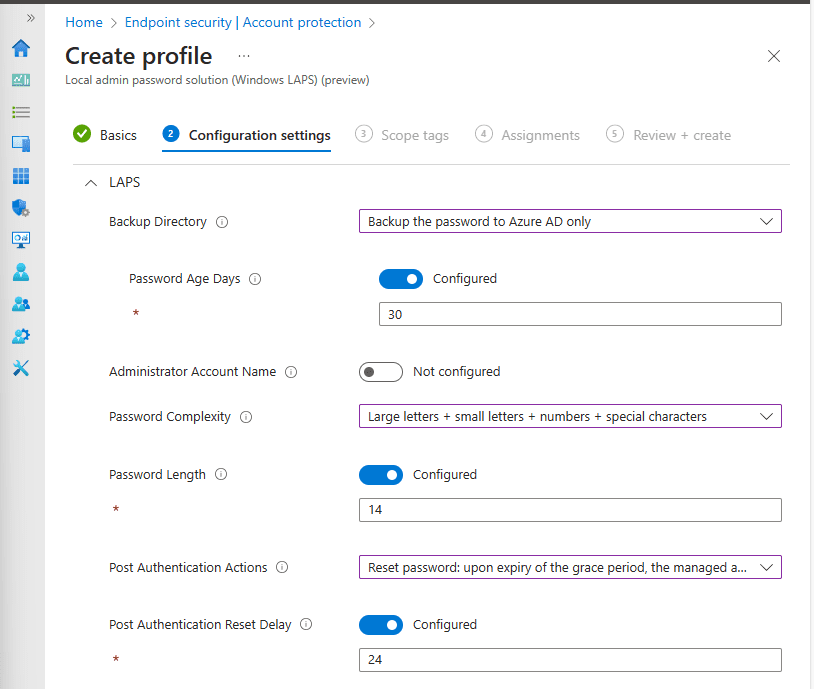Image resolution: width=814 pixels, height=689 pixels.
Task: Collapse the LAPS settings section
Action: pyautogui.click(x=89, y=182)
